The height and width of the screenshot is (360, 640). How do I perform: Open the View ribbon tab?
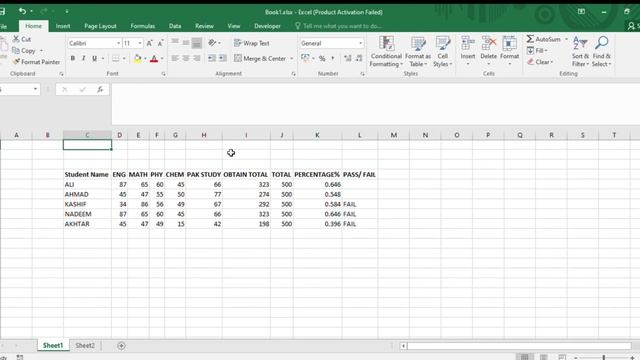pyautogui.click(x=234, y=26)
